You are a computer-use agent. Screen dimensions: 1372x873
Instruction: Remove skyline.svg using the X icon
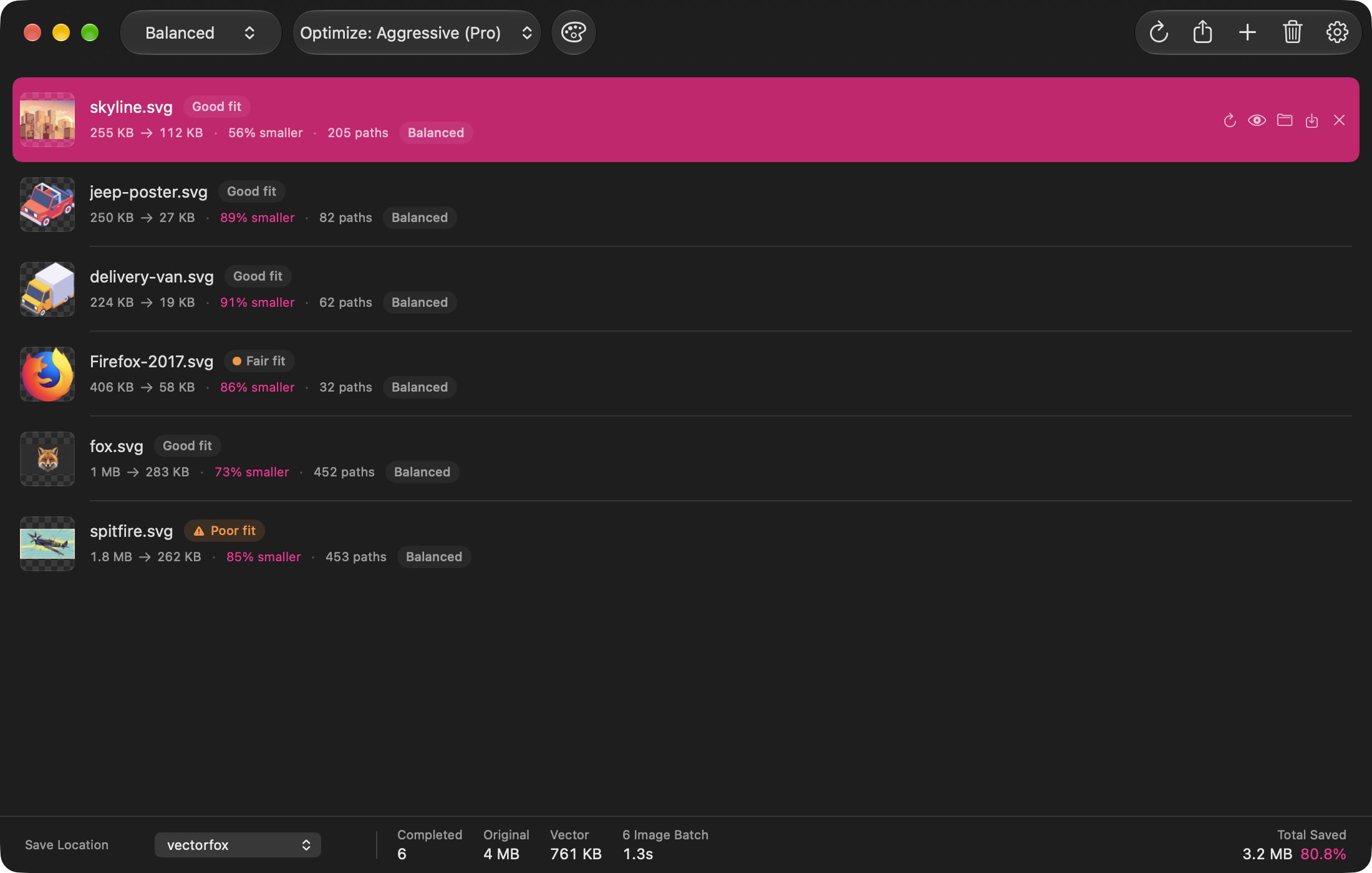pyautogui.click(x=1340, y=120)
